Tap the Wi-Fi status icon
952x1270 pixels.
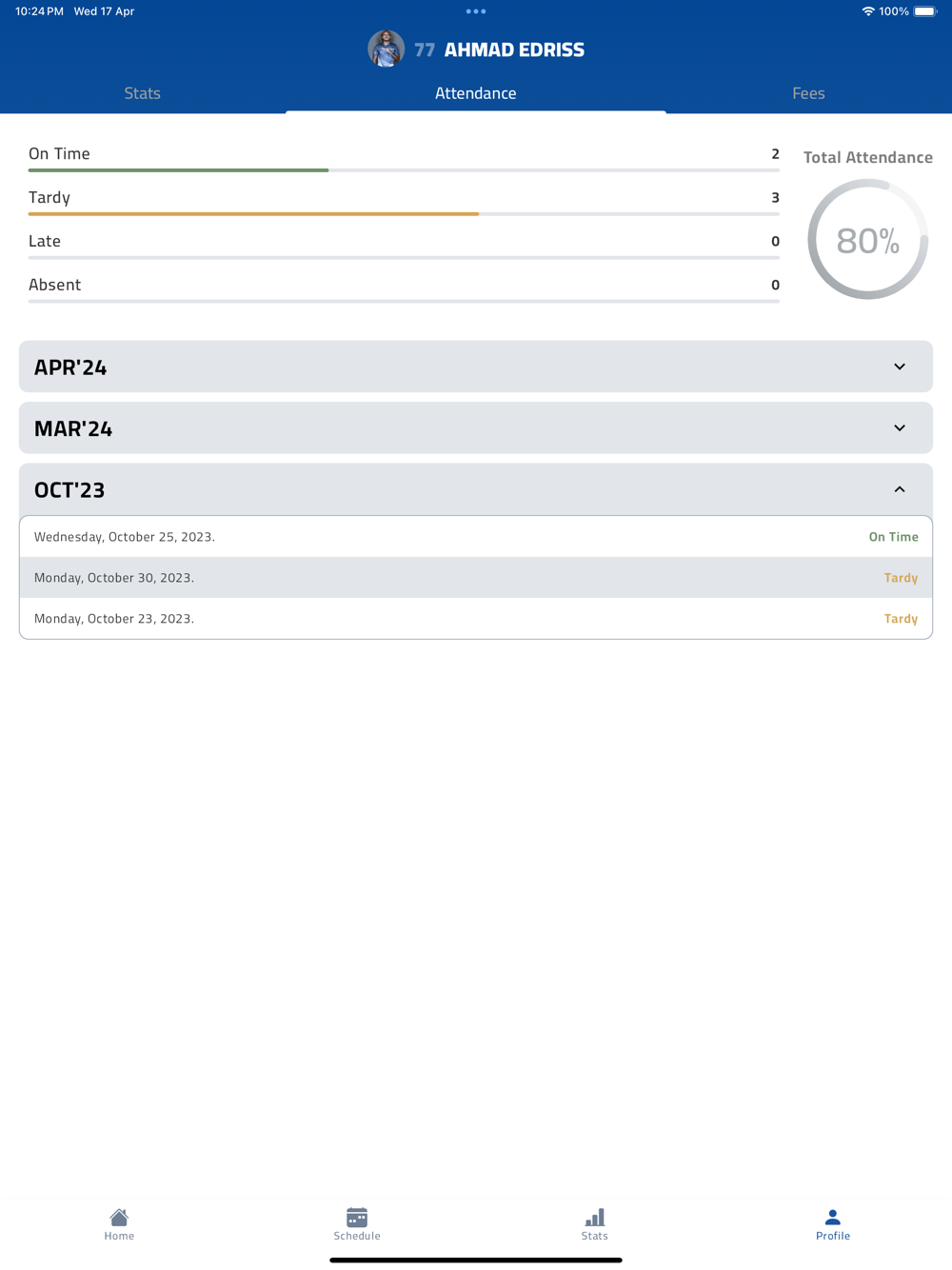[x=867, y=11]
